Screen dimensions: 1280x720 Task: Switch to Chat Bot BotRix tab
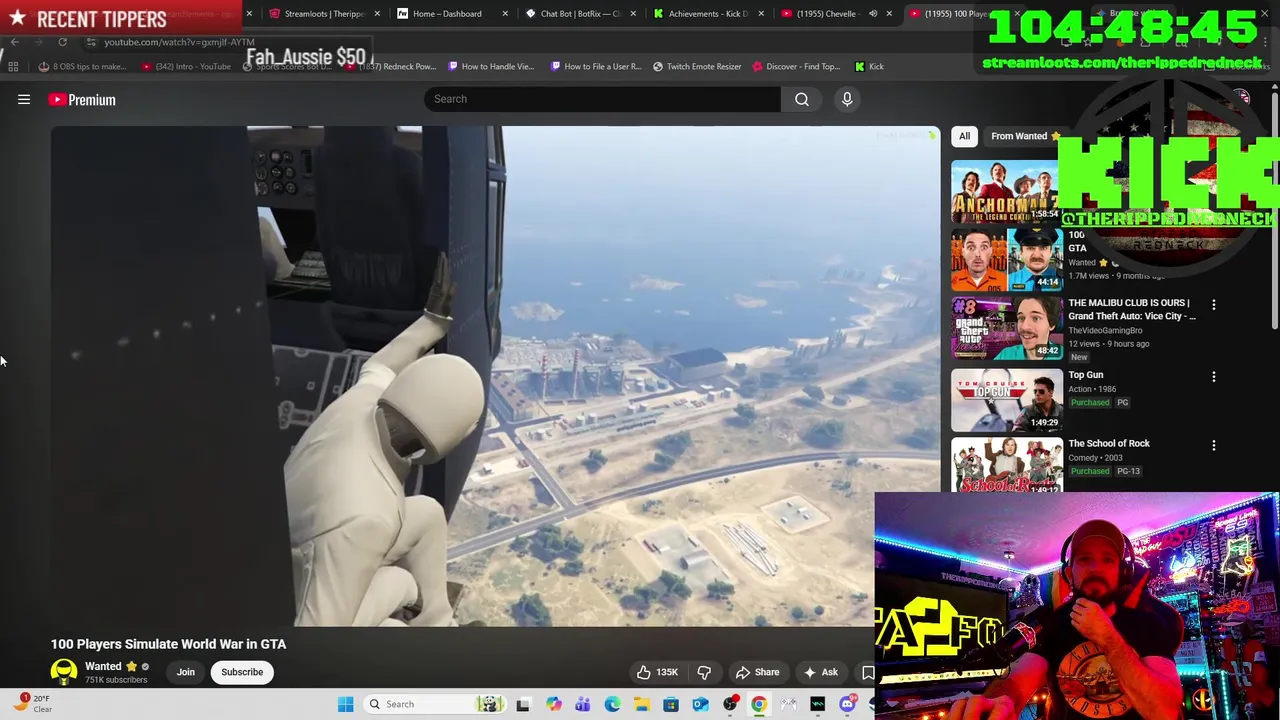580,14
